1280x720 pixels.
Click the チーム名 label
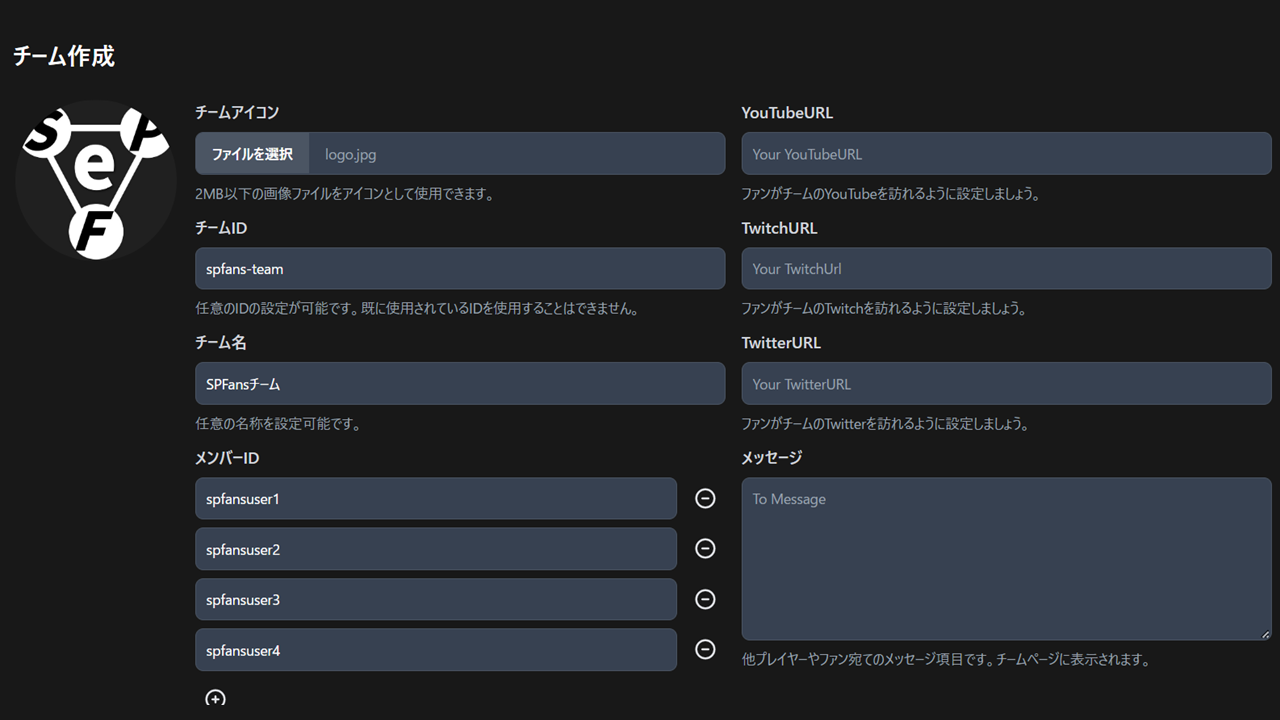tap(221, 342)
